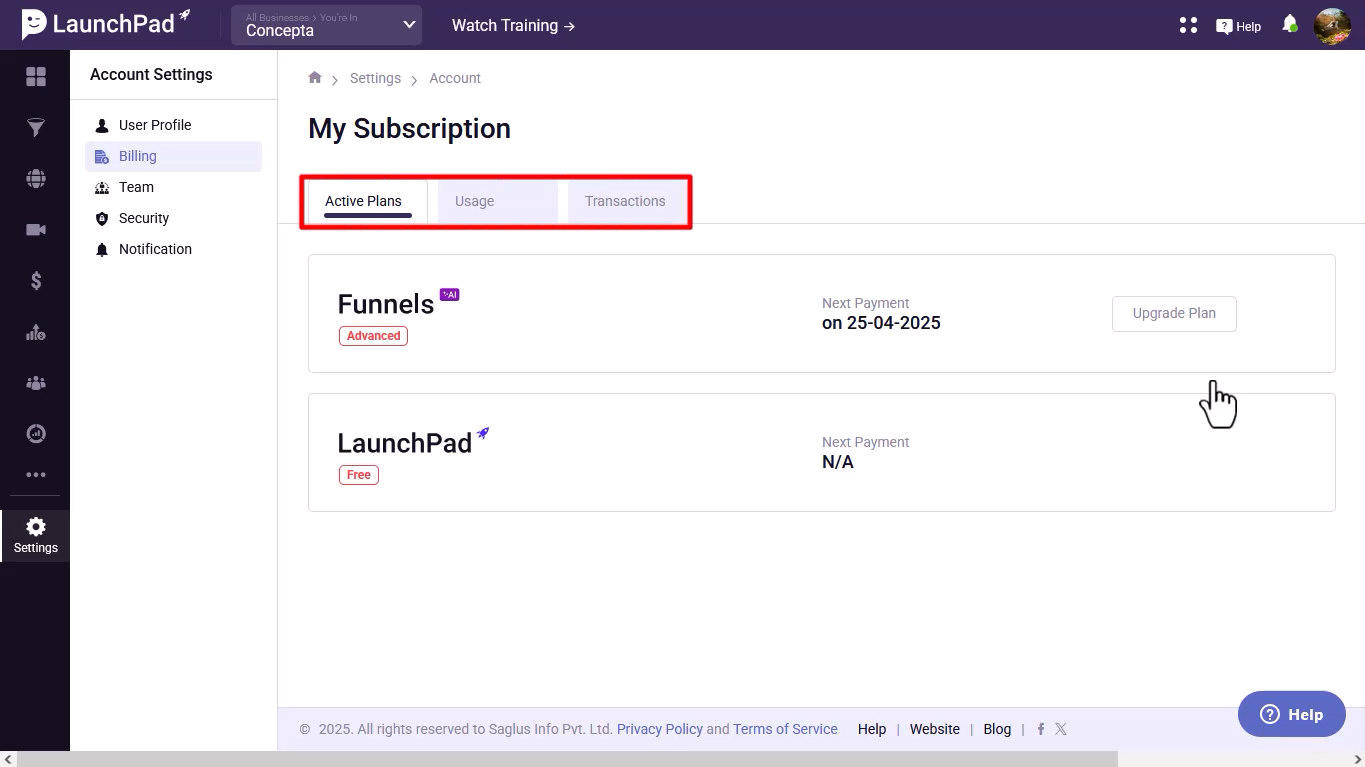1365x767 pixels.
Task: Open the globe icon in left sidebar
Action: click(36, 179)
